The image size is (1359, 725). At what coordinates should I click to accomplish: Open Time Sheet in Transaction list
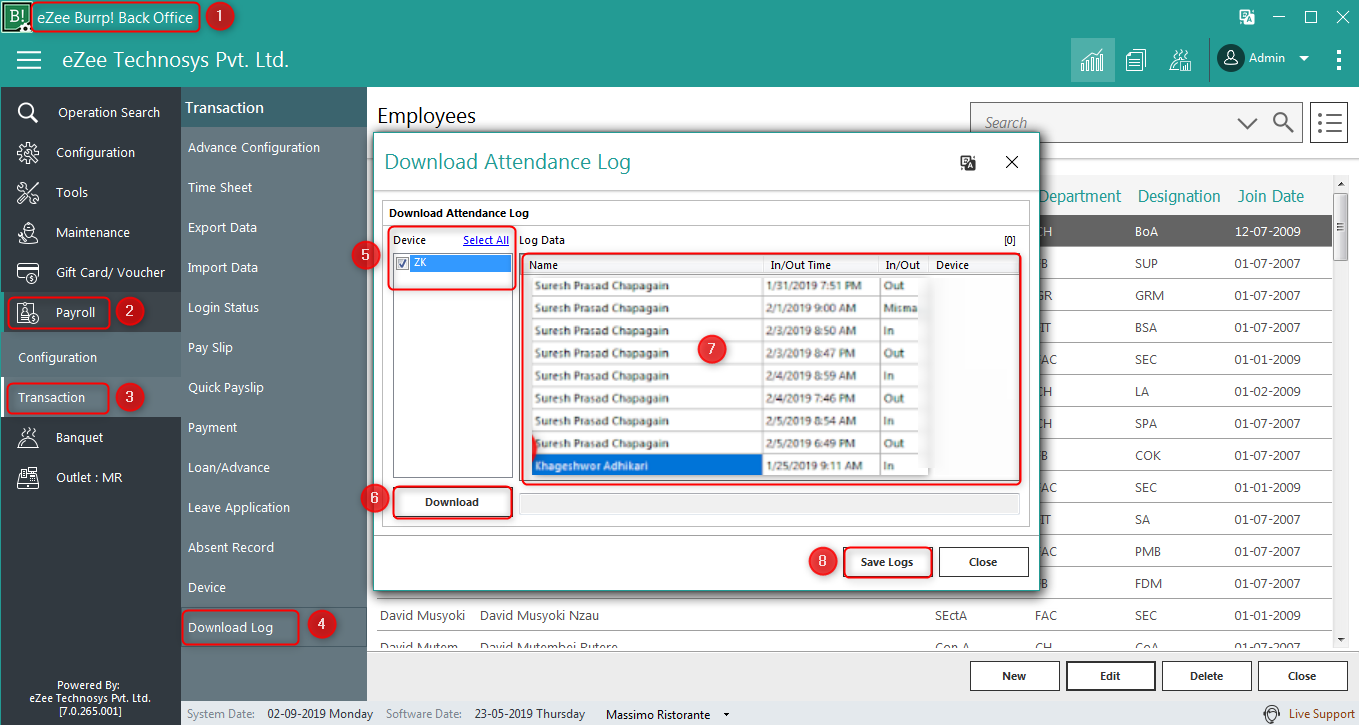coord(220,187)
